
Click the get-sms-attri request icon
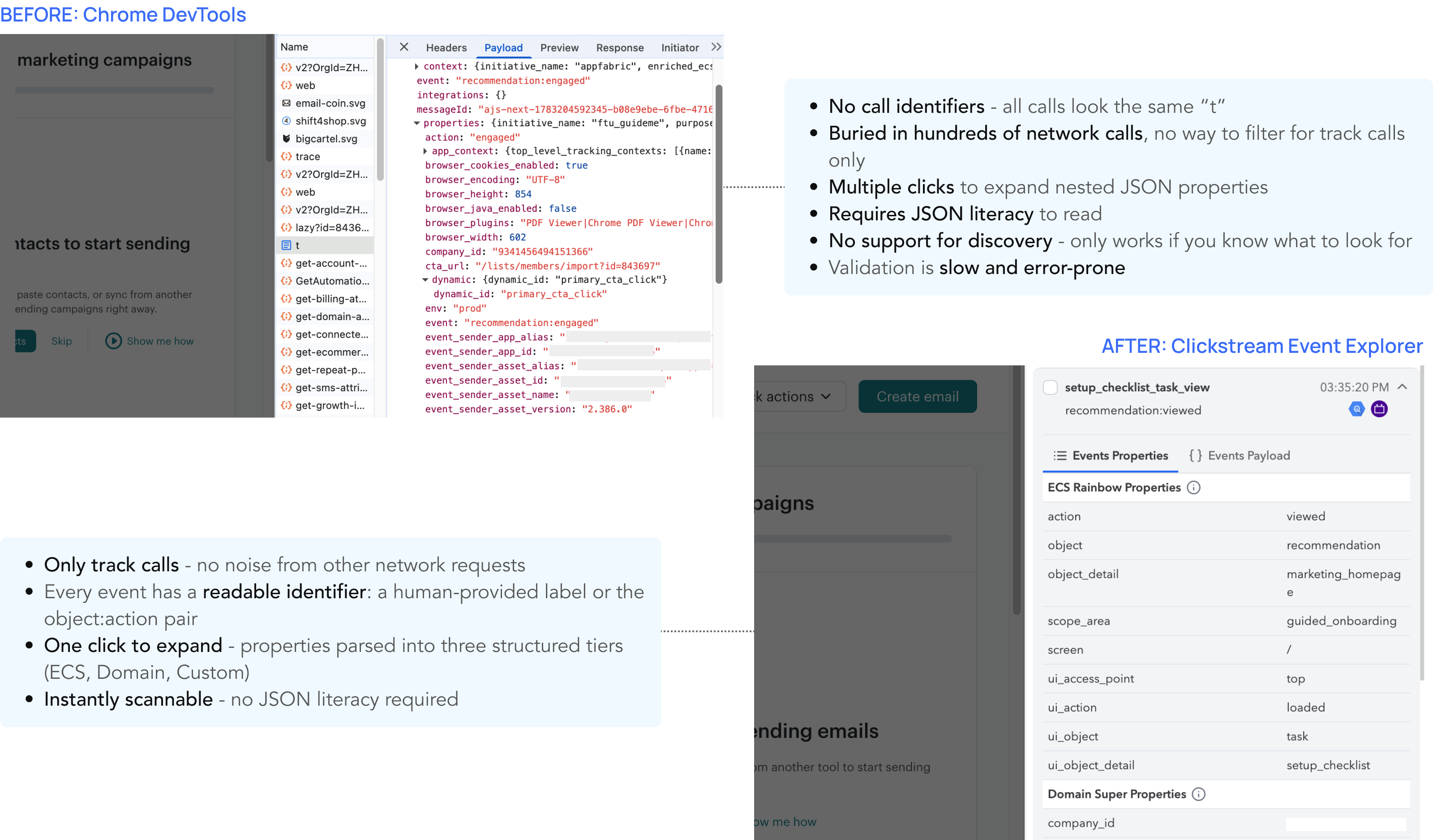[x=287, y=387]
